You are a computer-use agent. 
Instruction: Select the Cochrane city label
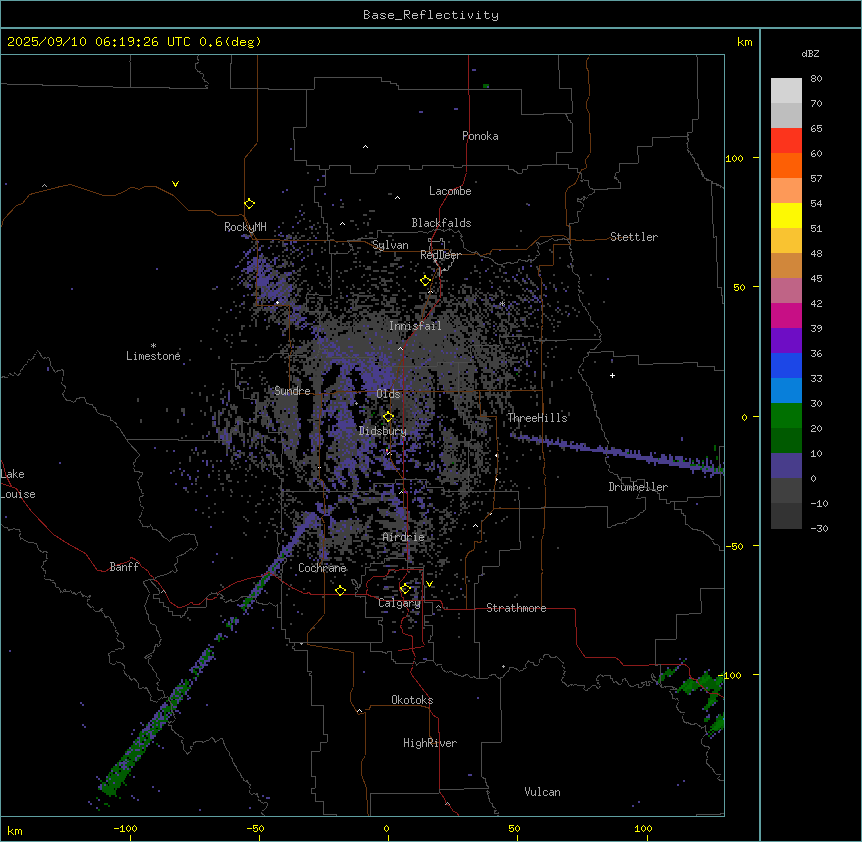click(322, 568)
